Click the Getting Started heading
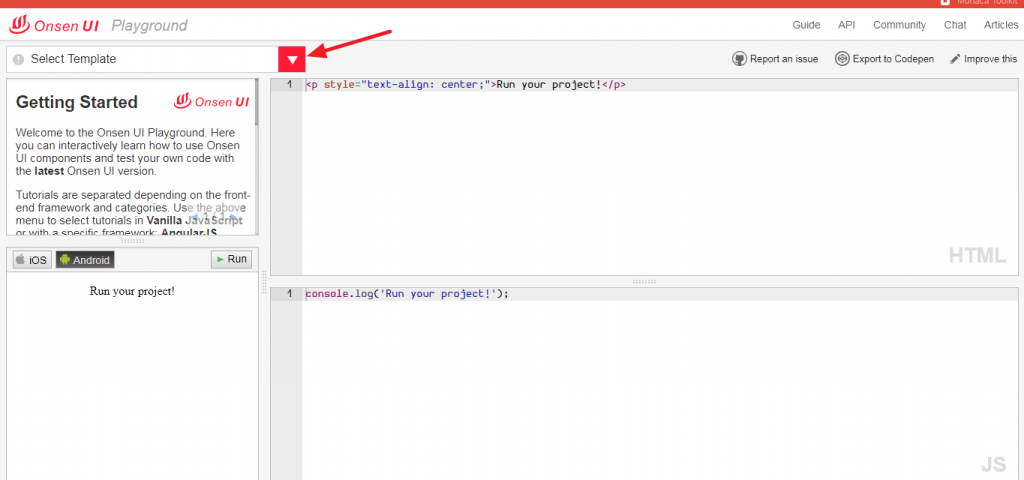Viewport: 1024px width, 480px height. pyautogui.click(x=76, y=103)
